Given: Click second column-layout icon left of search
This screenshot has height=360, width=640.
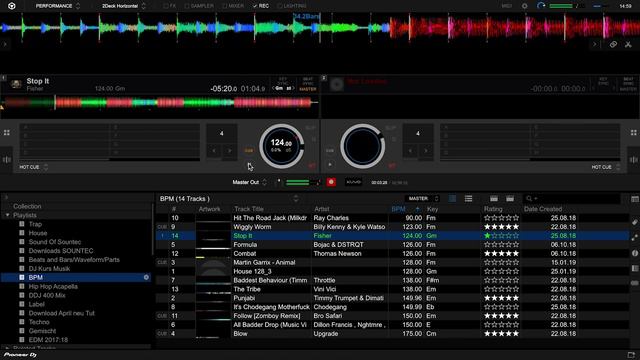Looking at the screenshot, I should point(510,199).
